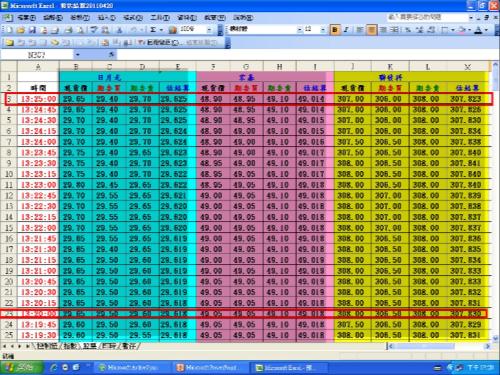Click the Save icon in the toolbar
This screenshot has width=500, height=375.
[x=32, y=30]
